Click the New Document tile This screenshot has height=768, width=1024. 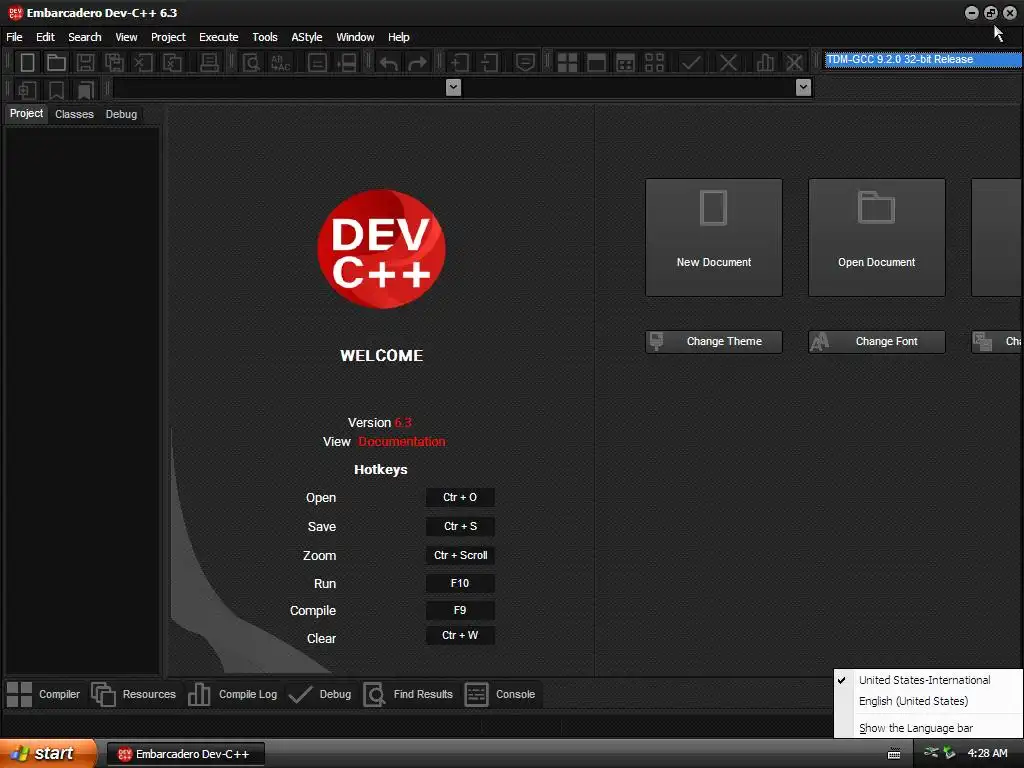coord(714,238)
